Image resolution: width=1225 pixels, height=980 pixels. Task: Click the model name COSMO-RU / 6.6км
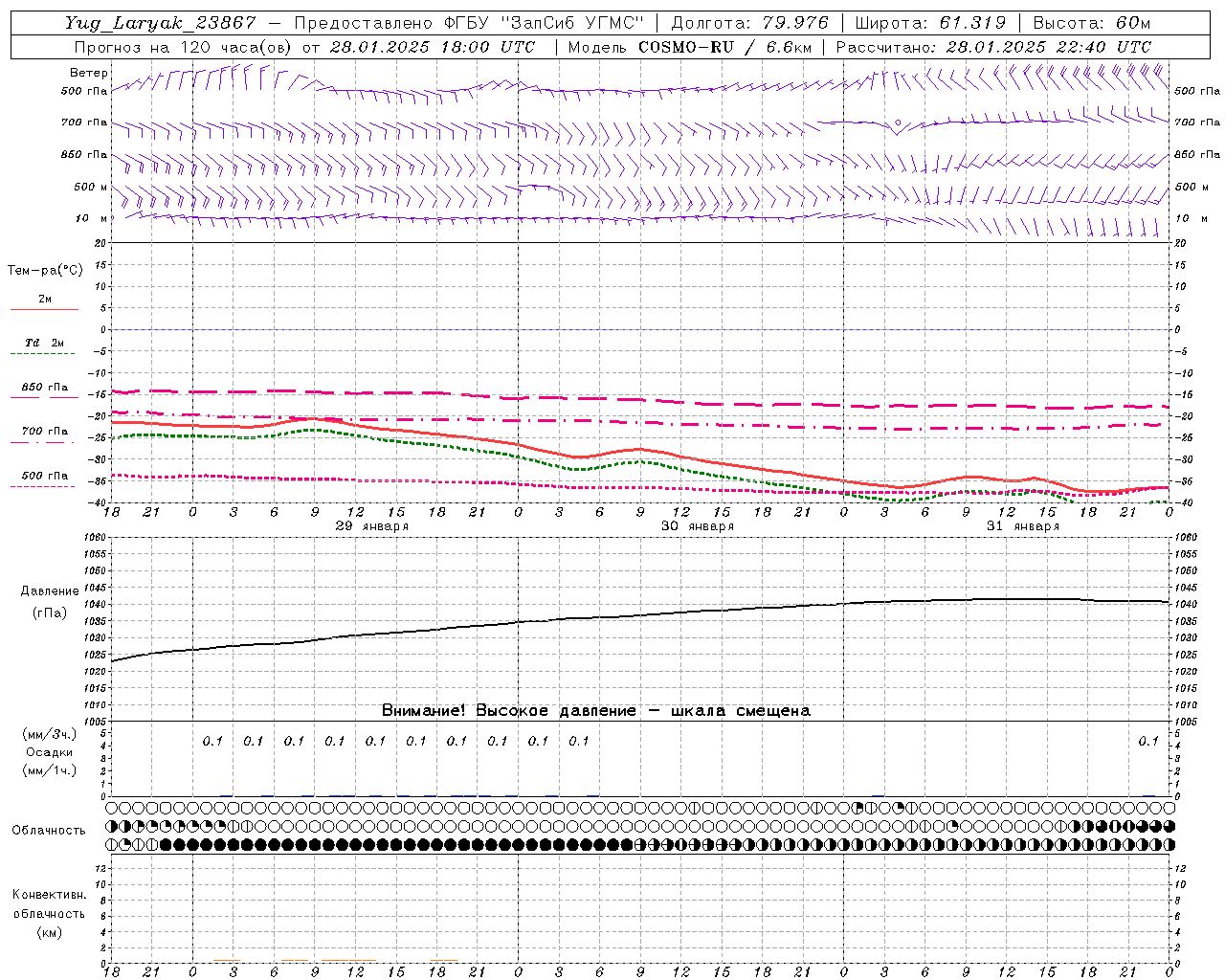coord(725,47)
